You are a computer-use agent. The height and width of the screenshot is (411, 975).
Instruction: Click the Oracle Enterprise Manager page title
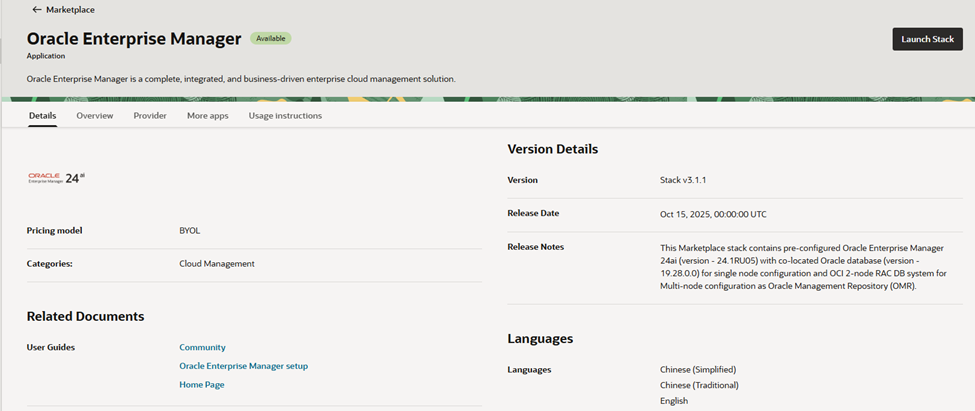(x=134, y=39)
